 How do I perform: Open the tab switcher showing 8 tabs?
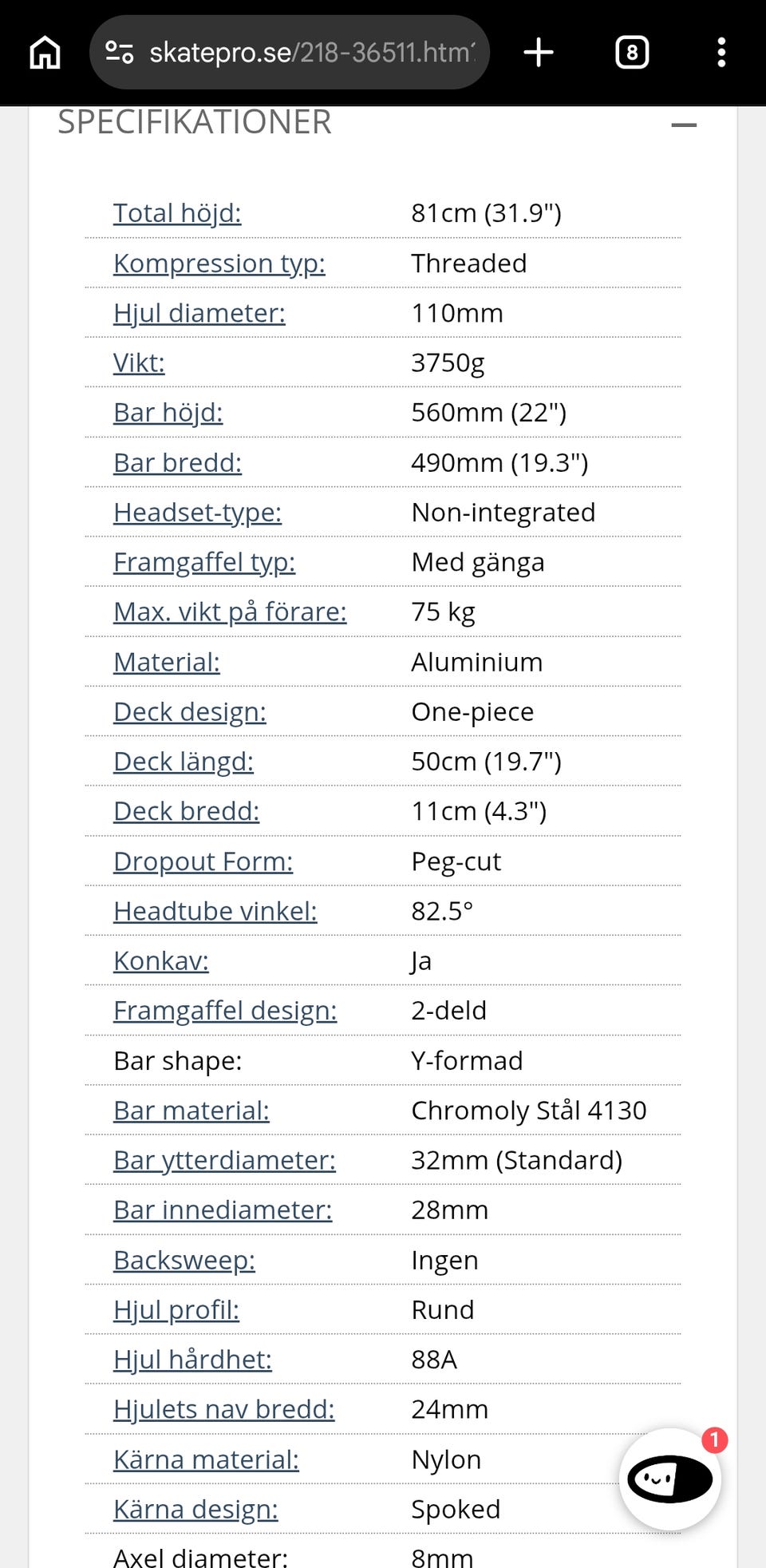click(632, 53)
